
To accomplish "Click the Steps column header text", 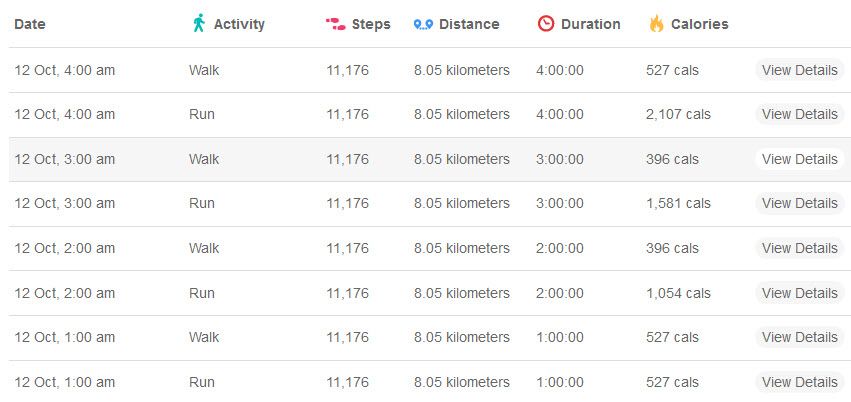I will [371, 24].
